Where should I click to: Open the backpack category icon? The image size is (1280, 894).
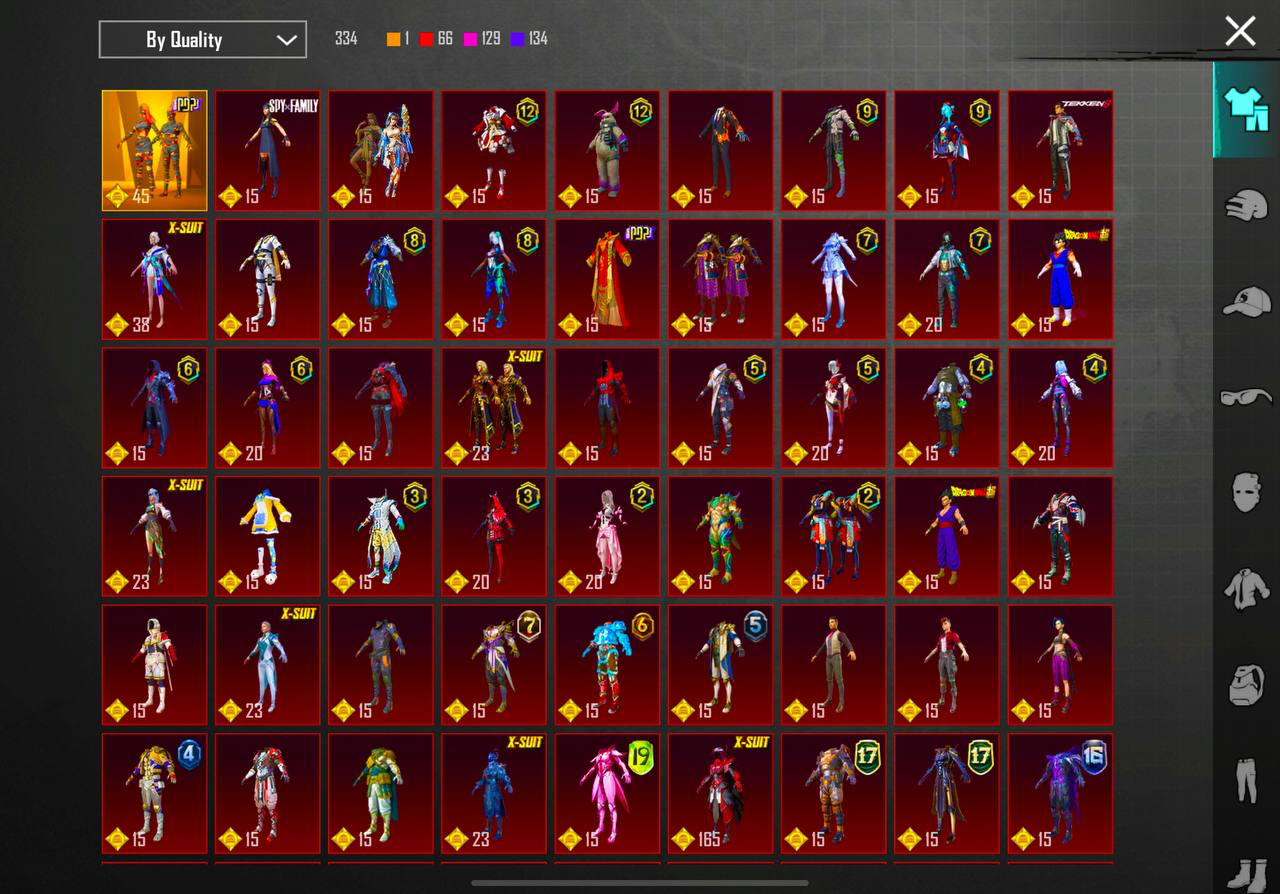(1246, 684)
